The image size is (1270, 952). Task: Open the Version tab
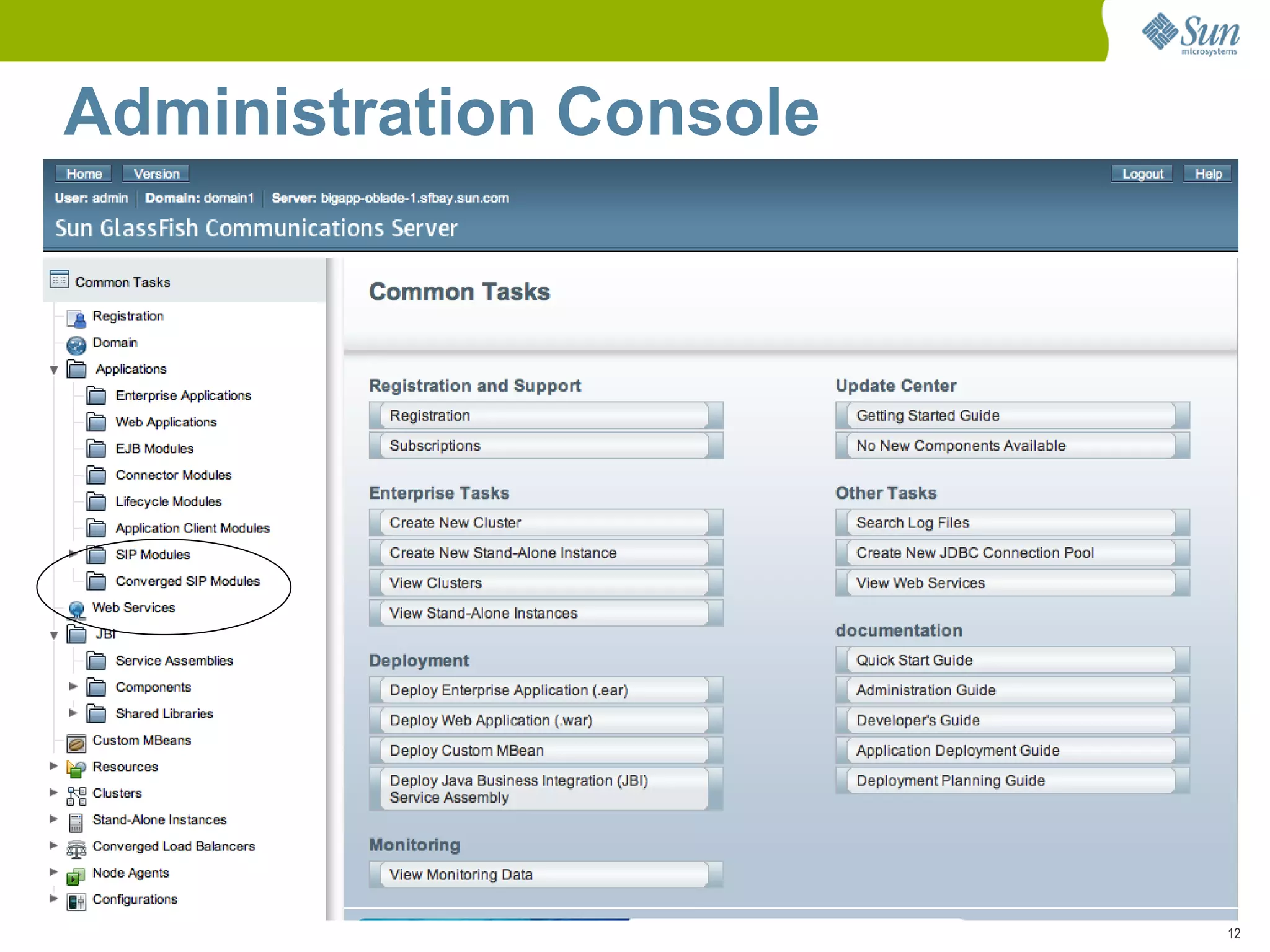[x=156, y=174]
